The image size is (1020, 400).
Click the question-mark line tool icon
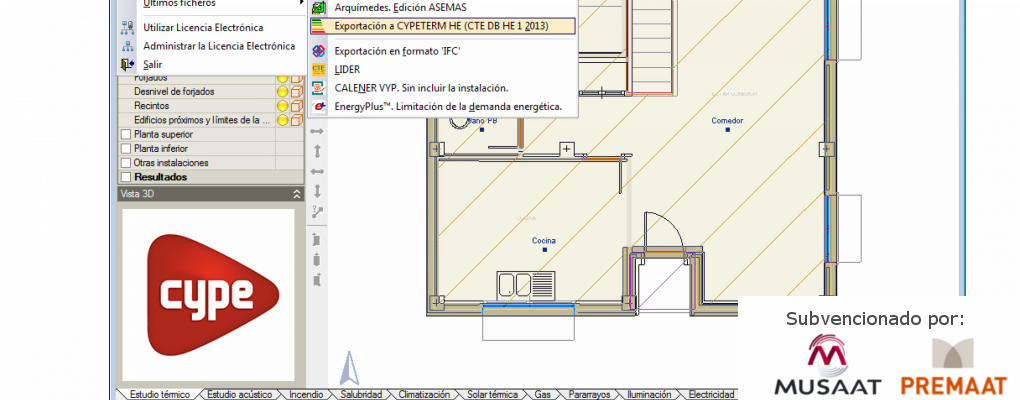(x=317, y=211)
